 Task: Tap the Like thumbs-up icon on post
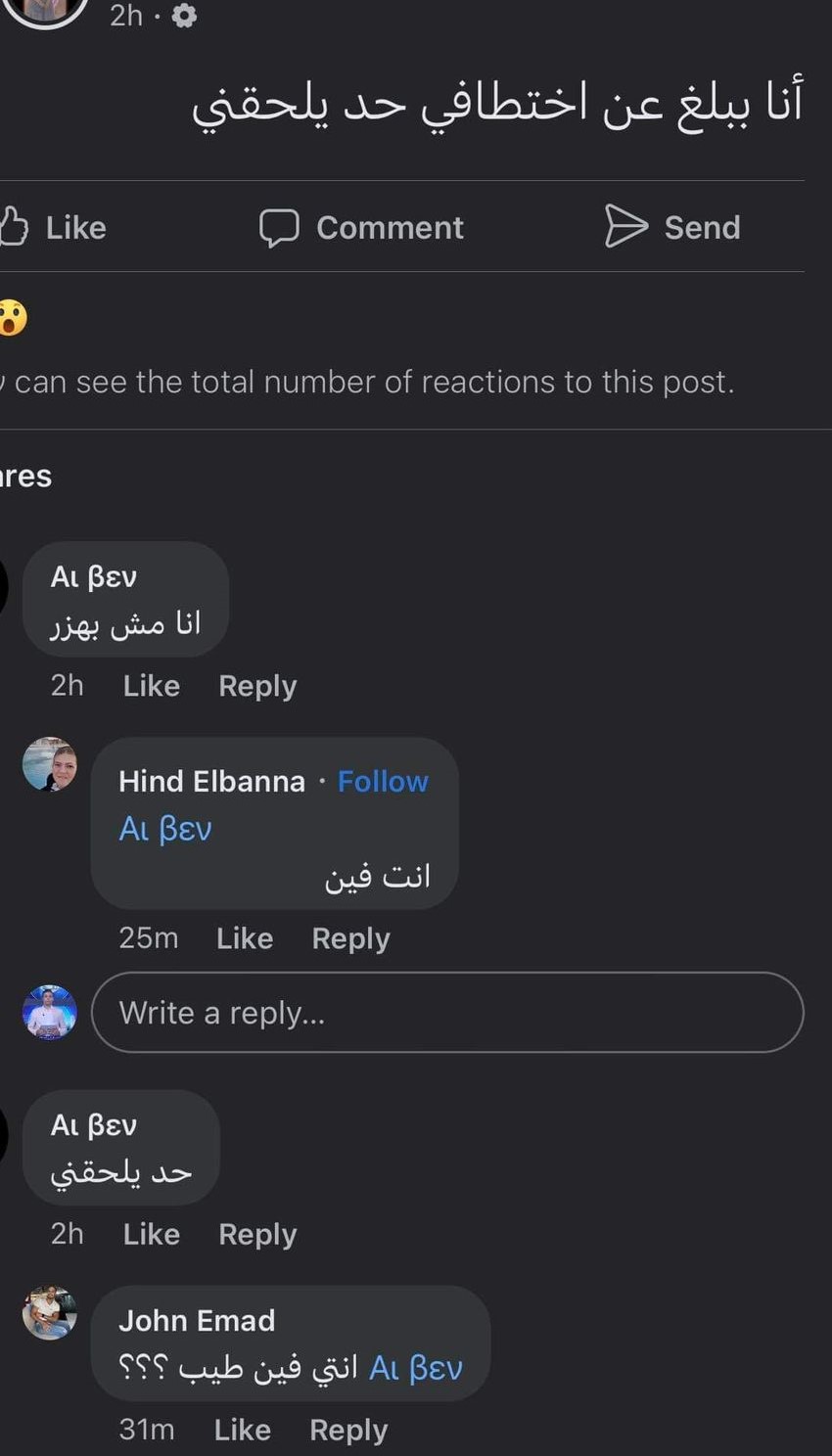click(x=14, y=226)
